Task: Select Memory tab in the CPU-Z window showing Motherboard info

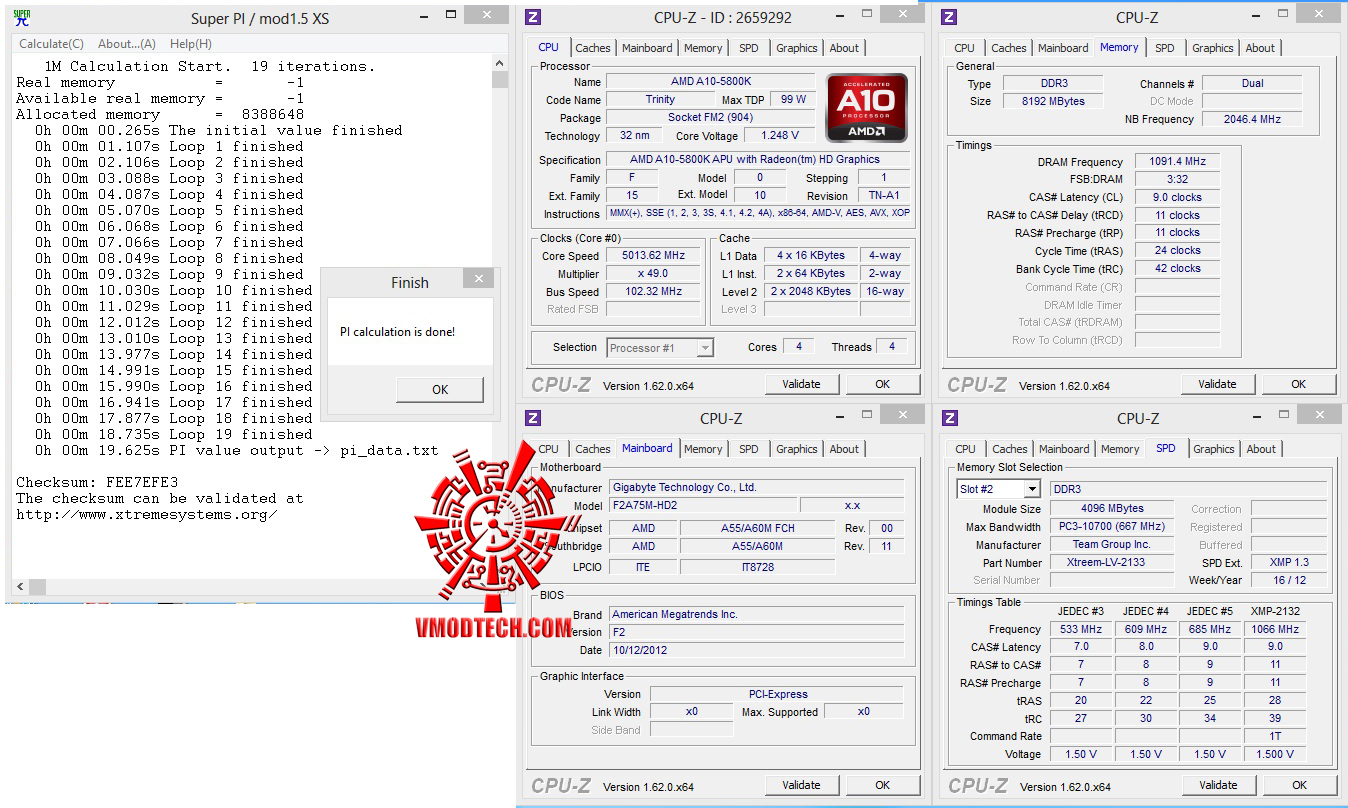Action: tap(704, 449)
